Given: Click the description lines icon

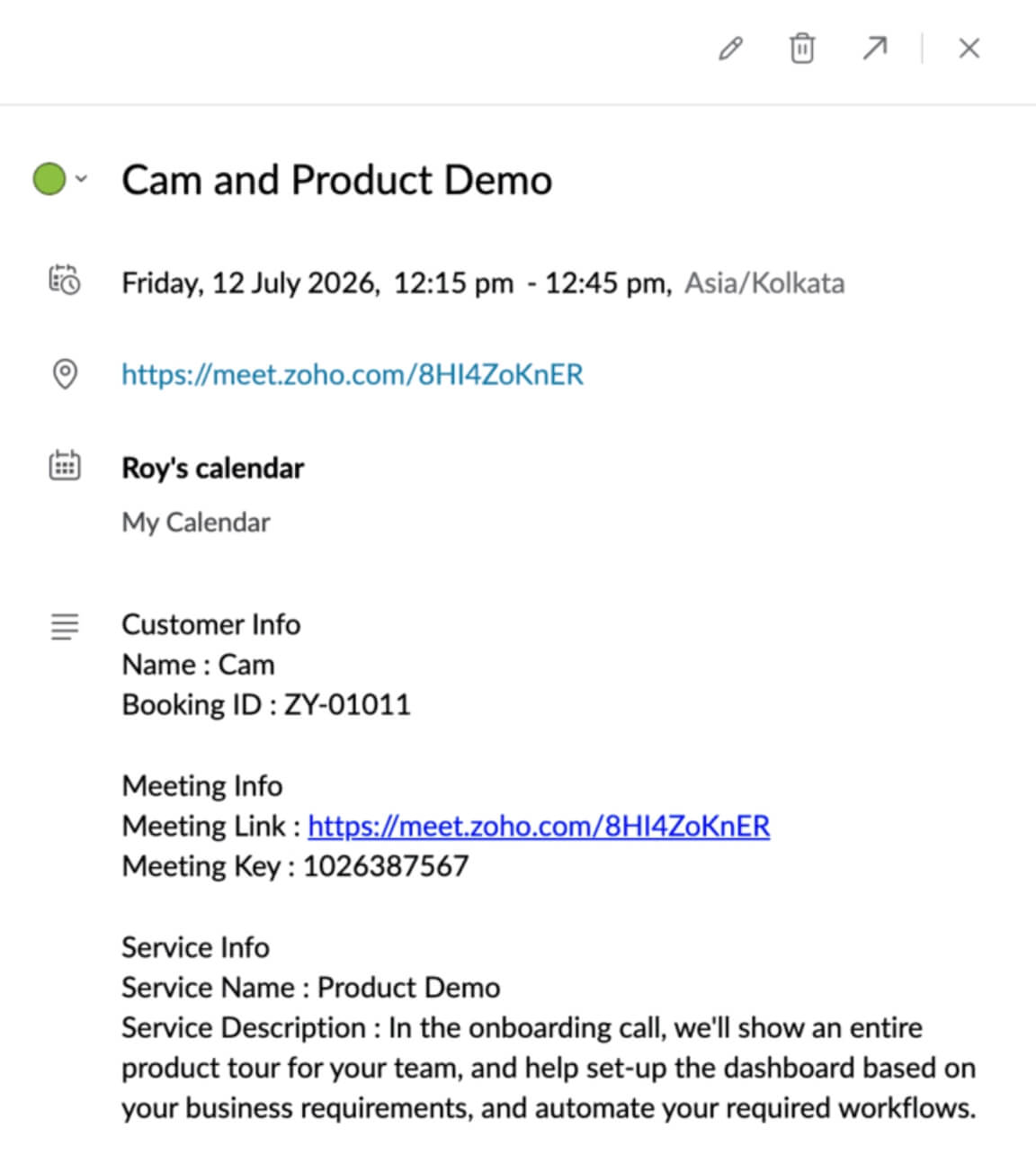Looking at the screenshot, I should click(65, 626).
